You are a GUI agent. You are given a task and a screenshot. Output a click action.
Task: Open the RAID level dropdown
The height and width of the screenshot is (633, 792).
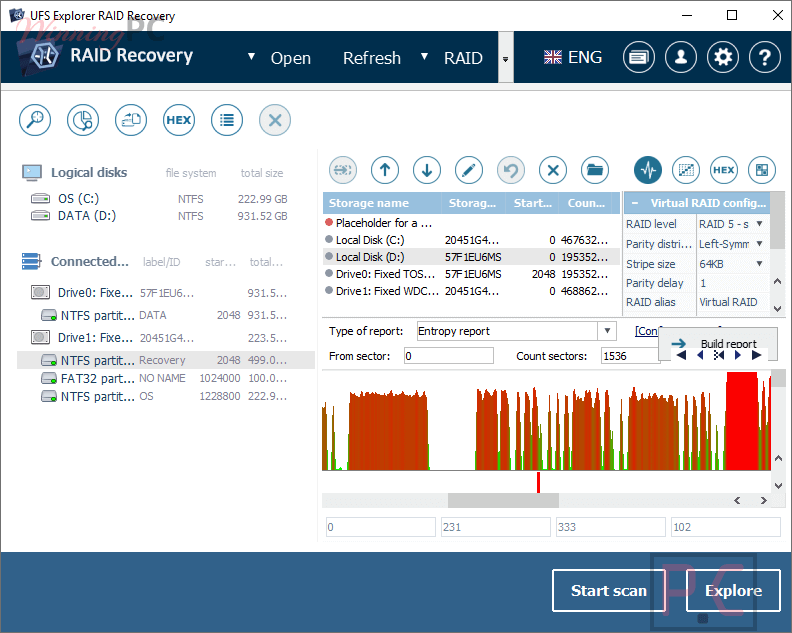[759, 224]
